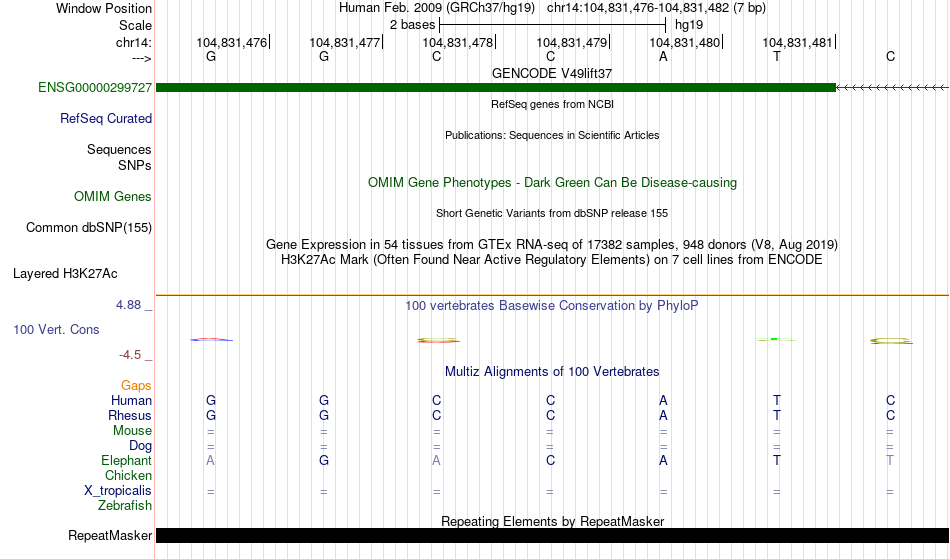This screenshot has width=950, height=559.
Task: Click the GENCODE V49lift37 track title
Action: click(552, 73)
